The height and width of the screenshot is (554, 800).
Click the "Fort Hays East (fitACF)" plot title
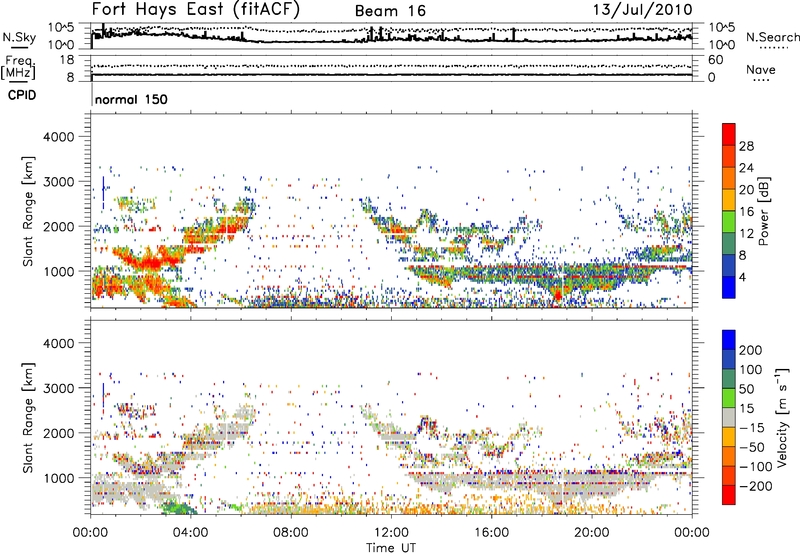point(196,9)
